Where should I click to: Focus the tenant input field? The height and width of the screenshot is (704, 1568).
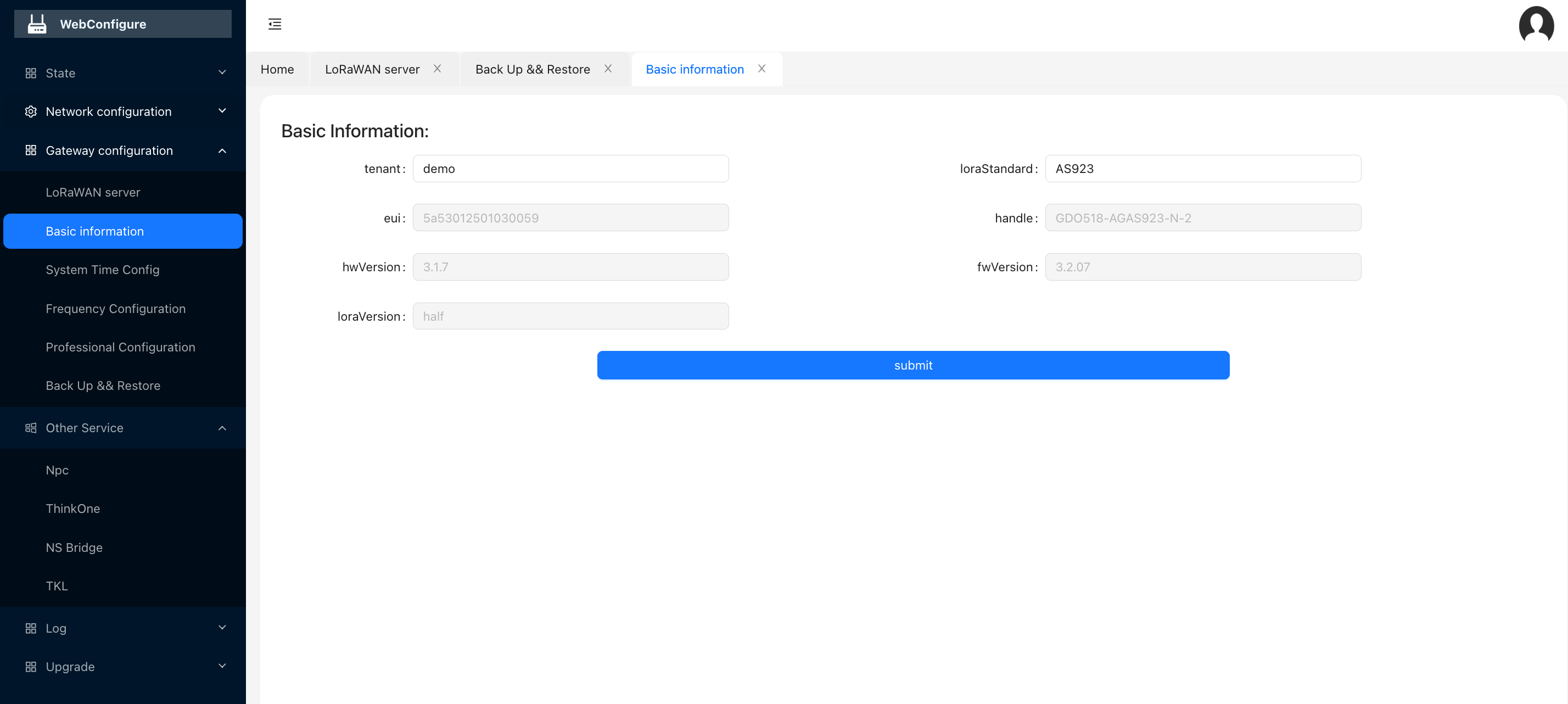(570, 169)
